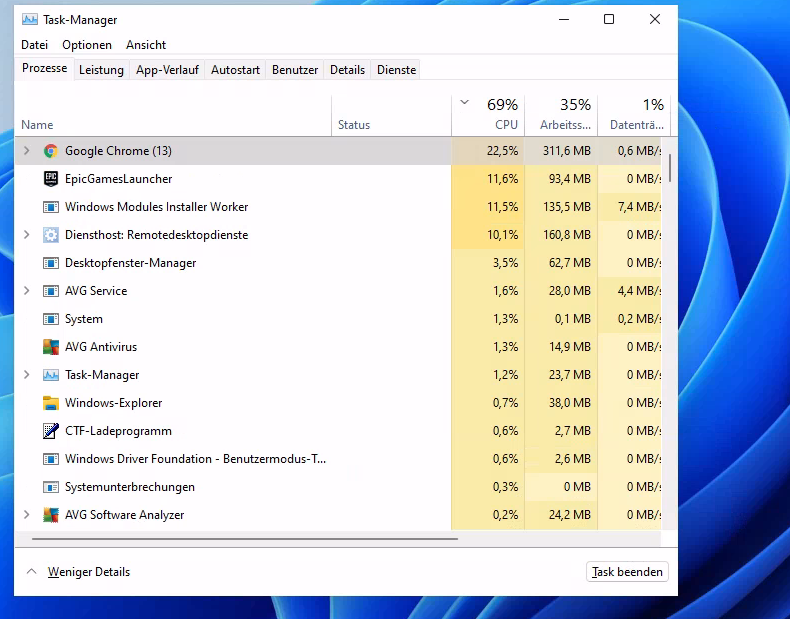Select the Google Chrome (13) name
Viewport: 790px width, 619px height.
tap(118, 151)
